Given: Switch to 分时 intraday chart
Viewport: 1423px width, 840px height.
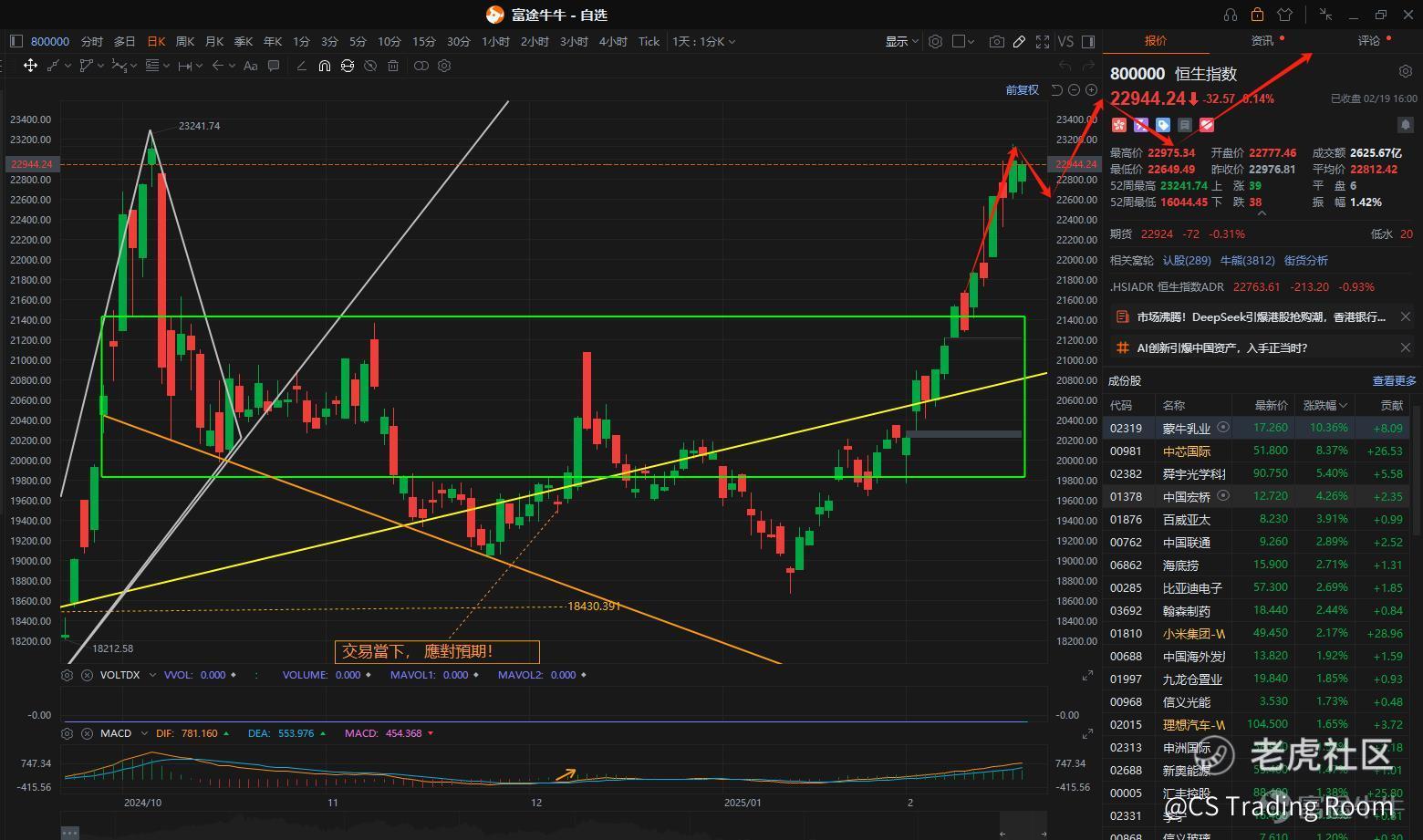Looking at the screenshot, I should pyautogui.click(x=91, y=41).
